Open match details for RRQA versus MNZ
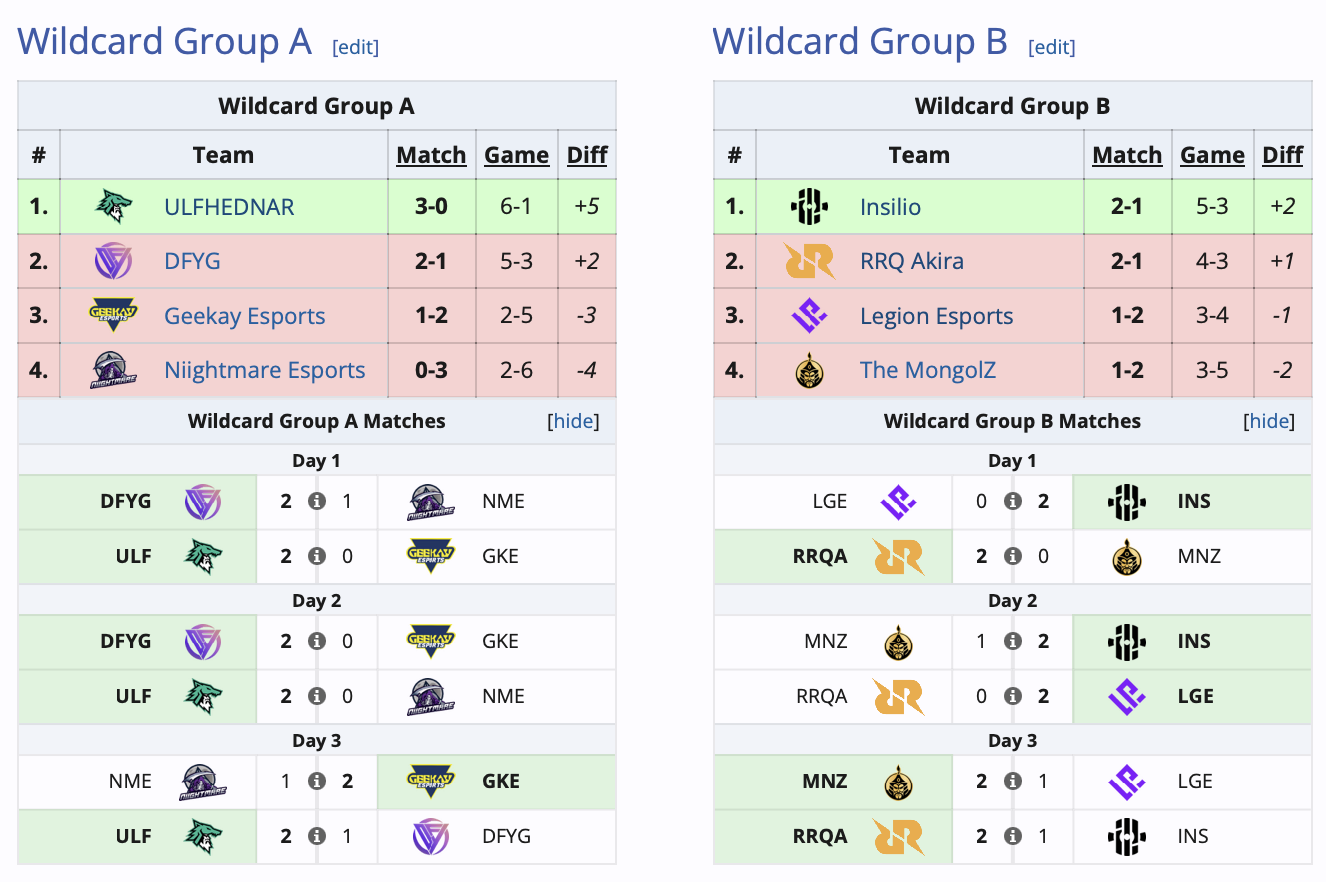Viewport: 1326px width, 882px height. coord(1013,556)
